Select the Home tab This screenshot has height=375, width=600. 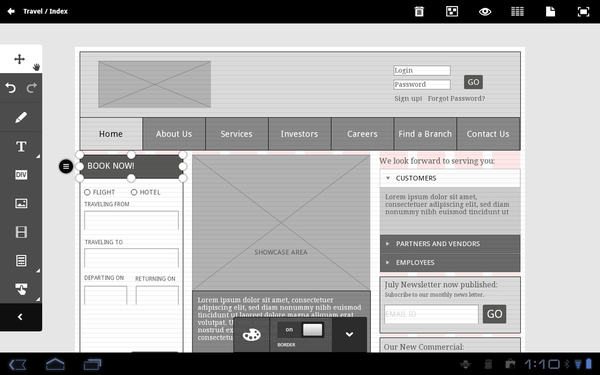click(111, 134)
